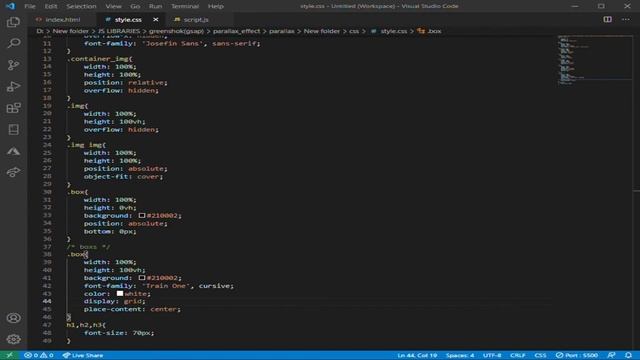Switch to the index.html tab

click(62, 20)
